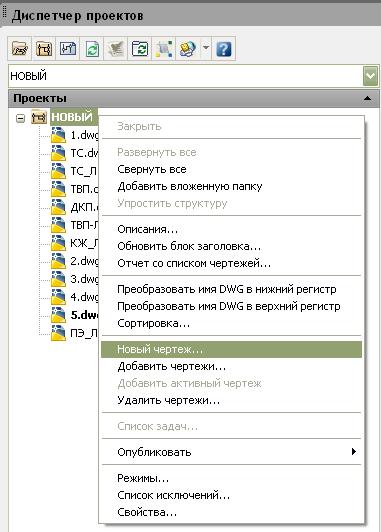
Task: Click the green Refresh toolbar icon
Action: click(x=92, y=49)
